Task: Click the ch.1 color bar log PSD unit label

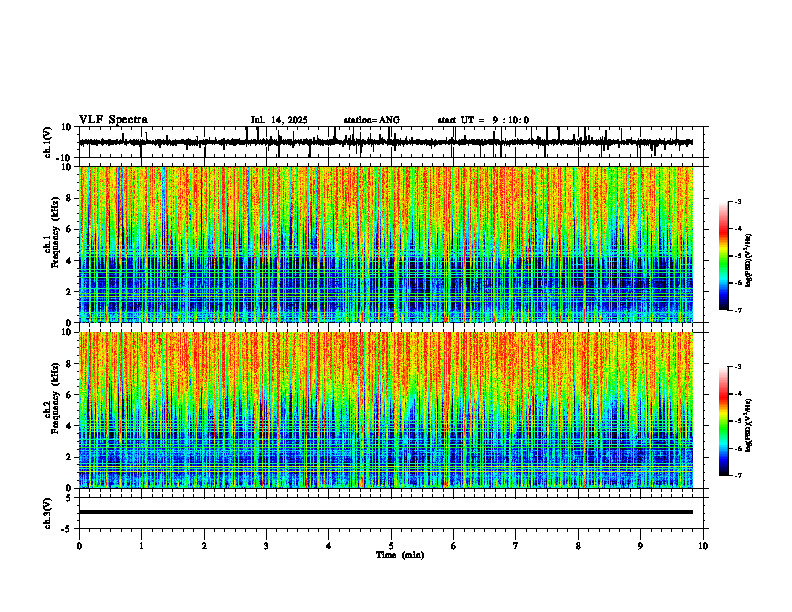Action: (x=749, y=260)
